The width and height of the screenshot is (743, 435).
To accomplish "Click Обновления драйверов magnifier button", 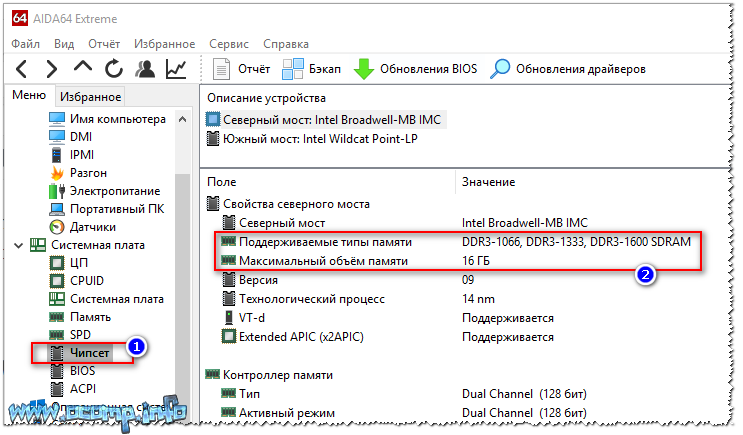I will 568,69.
